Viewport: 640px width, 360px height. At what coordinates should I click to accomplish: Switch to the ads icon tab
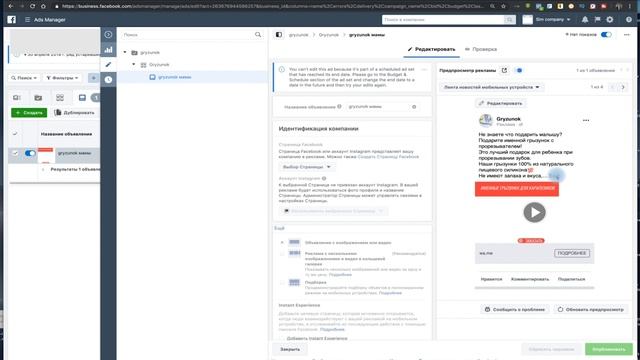[82, 98]
